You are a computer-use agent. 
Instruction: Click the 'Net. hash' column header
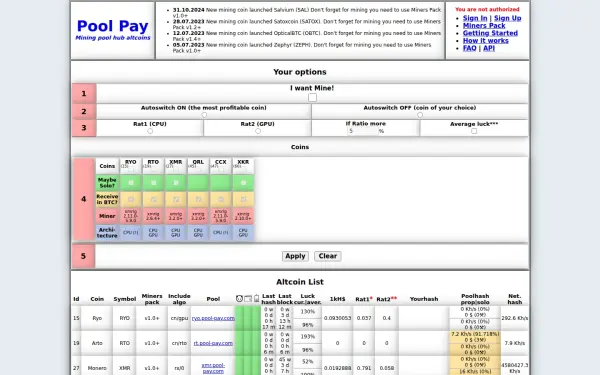click(x=515, y=299)
